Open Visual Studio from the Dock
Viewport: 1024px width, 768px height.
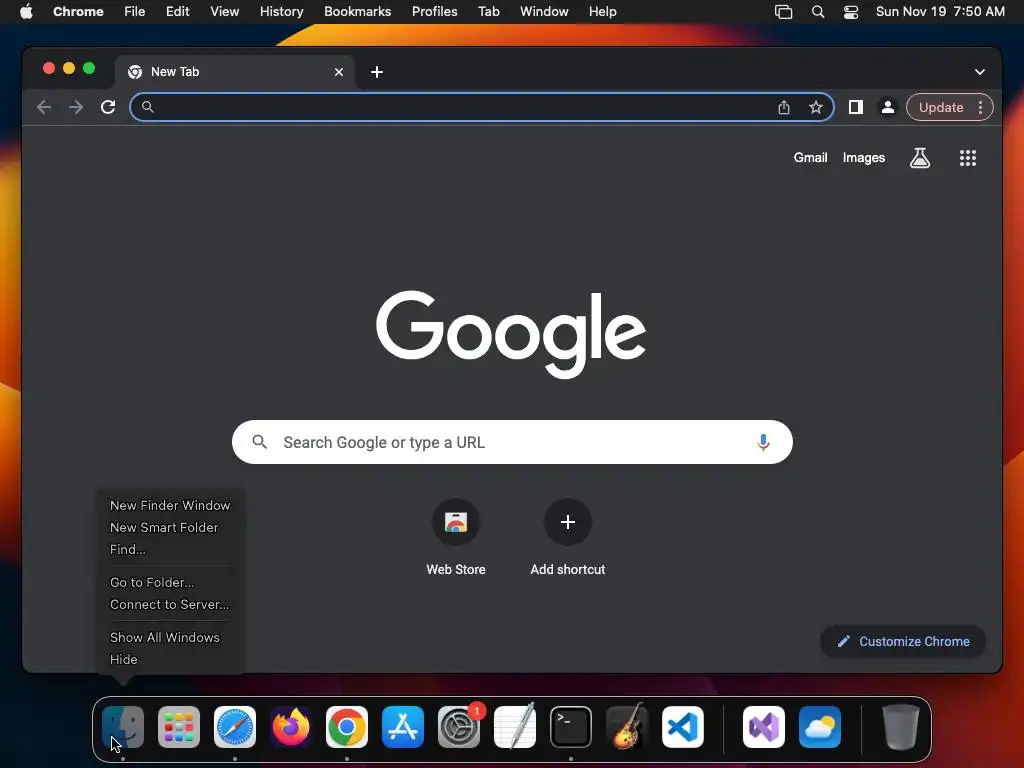pos(763,727)
